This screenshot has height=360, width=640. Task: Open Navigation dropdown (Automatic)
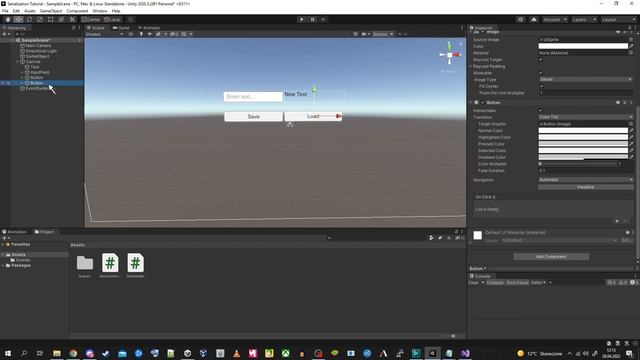click(x=586, y=180)
